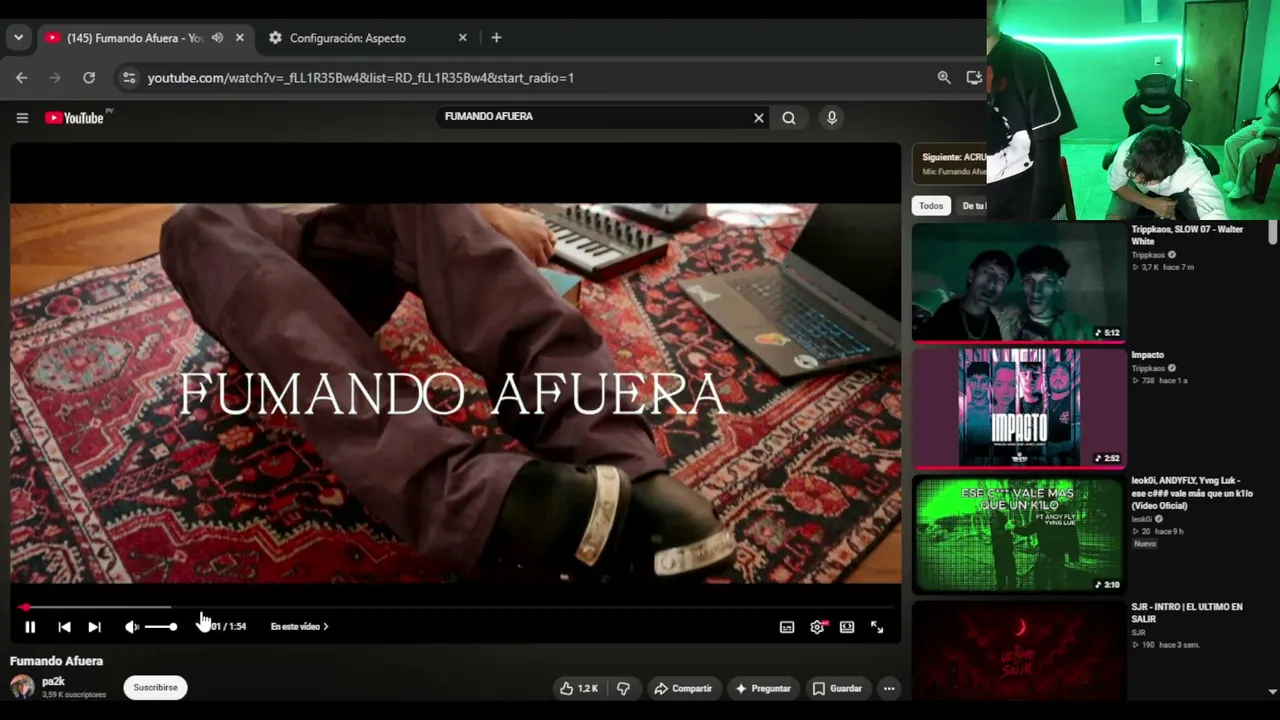
Task: Adjust the volume slider
Action: (x=161, y=627)
